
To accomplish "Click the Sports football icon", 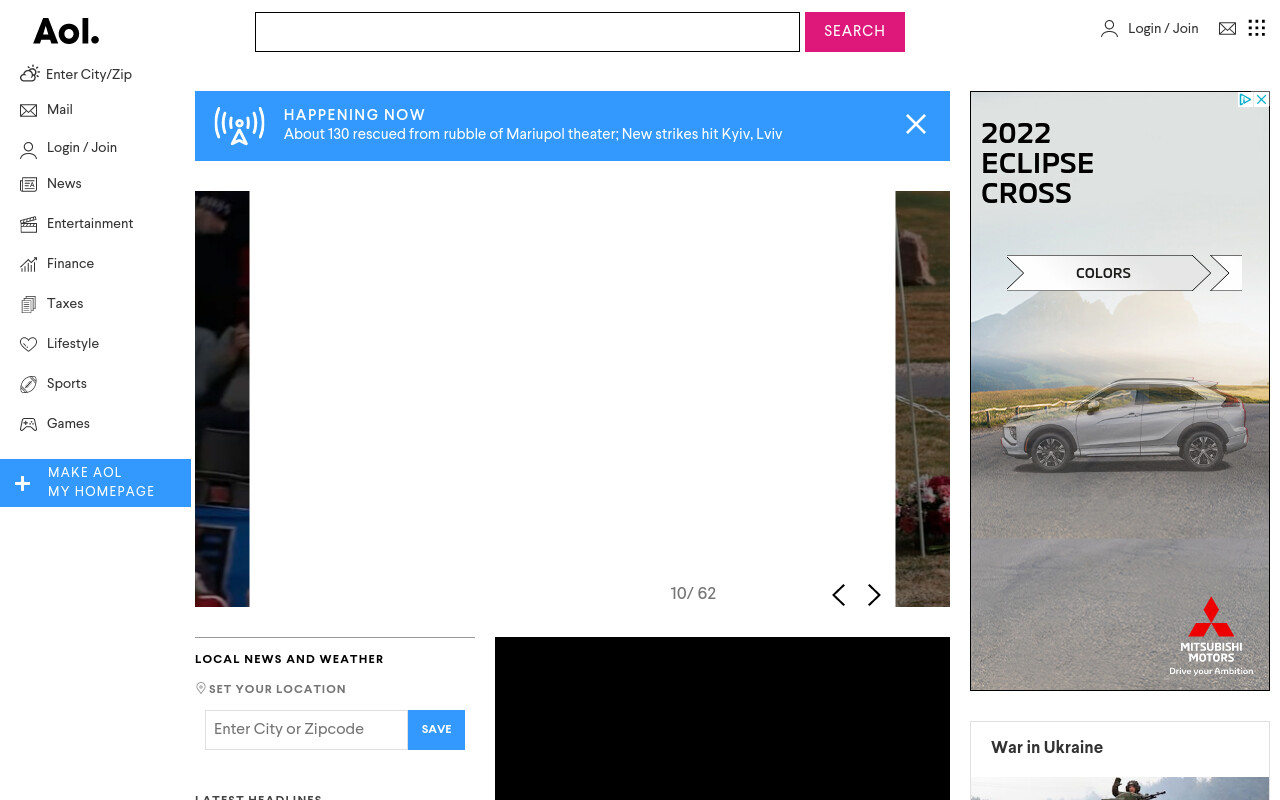I will coord(29,384).
